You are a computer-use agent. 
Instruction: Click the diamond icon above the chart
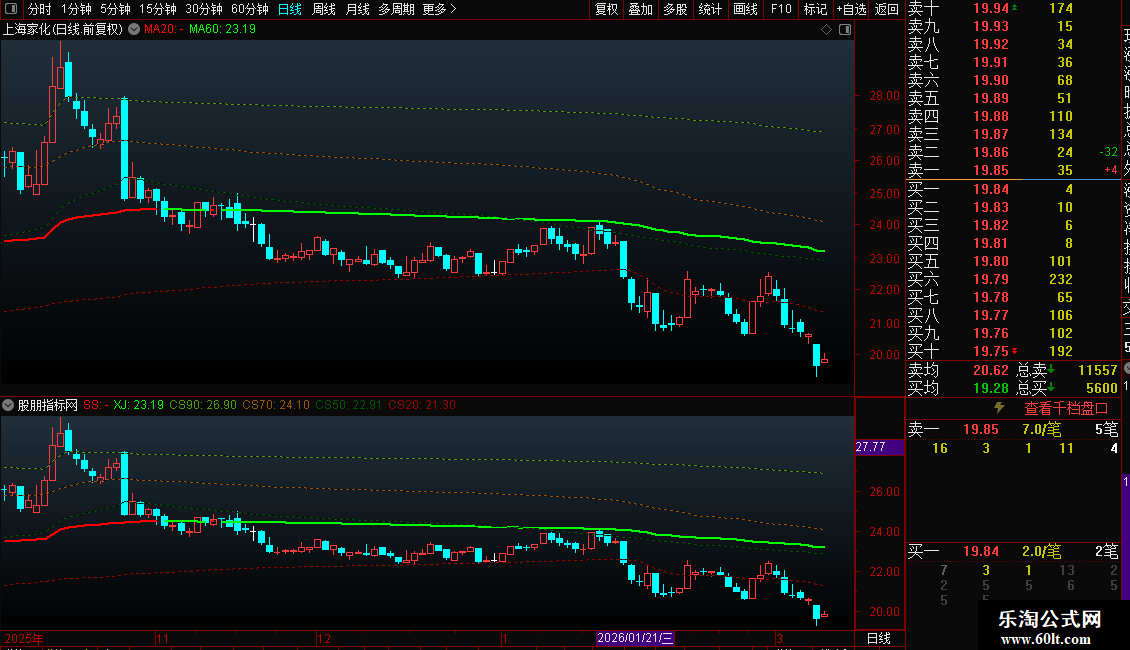click(827, 29)
